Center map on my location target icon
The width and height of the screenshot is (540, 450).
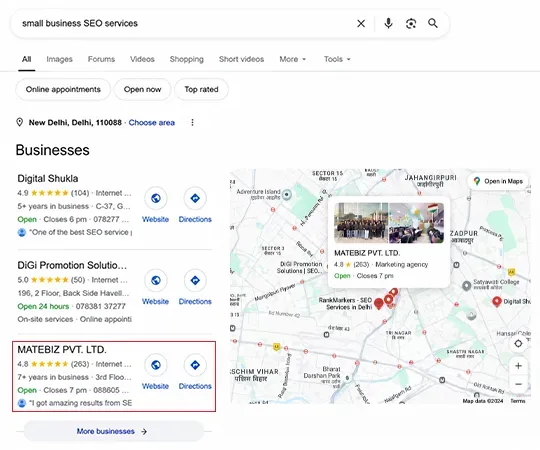pyautogui.click(x=518, y=344)
